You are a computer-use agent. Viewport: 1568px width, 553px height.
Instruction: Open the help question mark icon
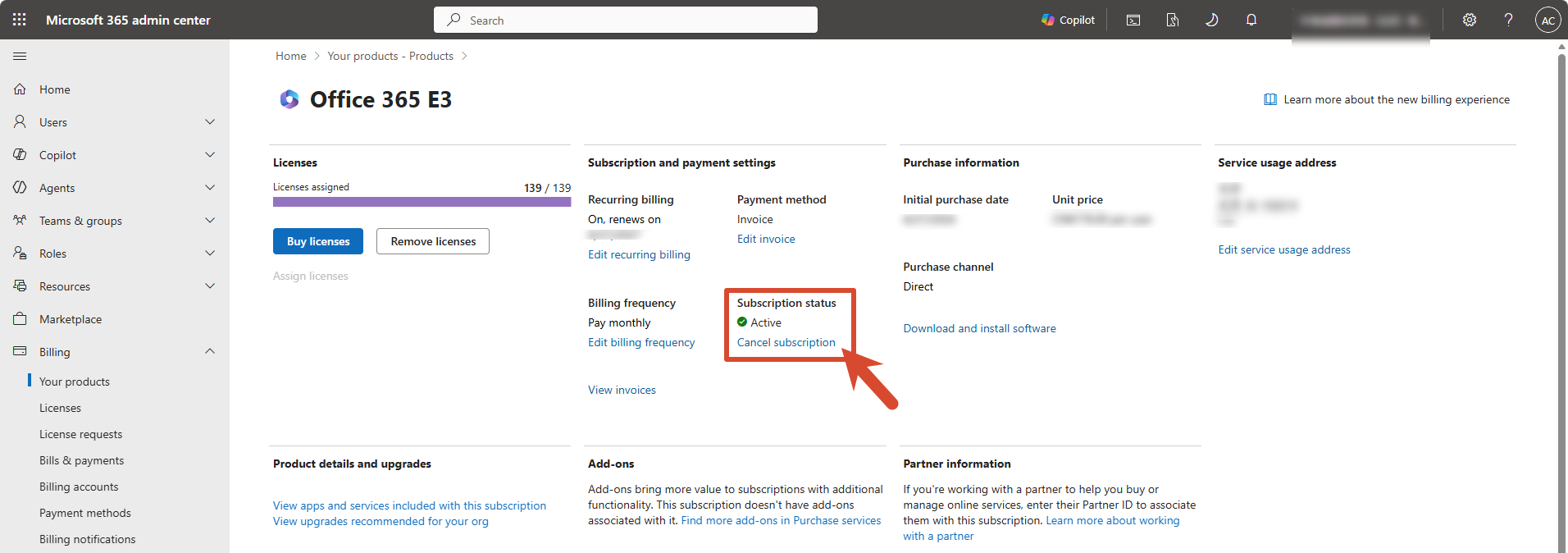(x=1508, y=20)
